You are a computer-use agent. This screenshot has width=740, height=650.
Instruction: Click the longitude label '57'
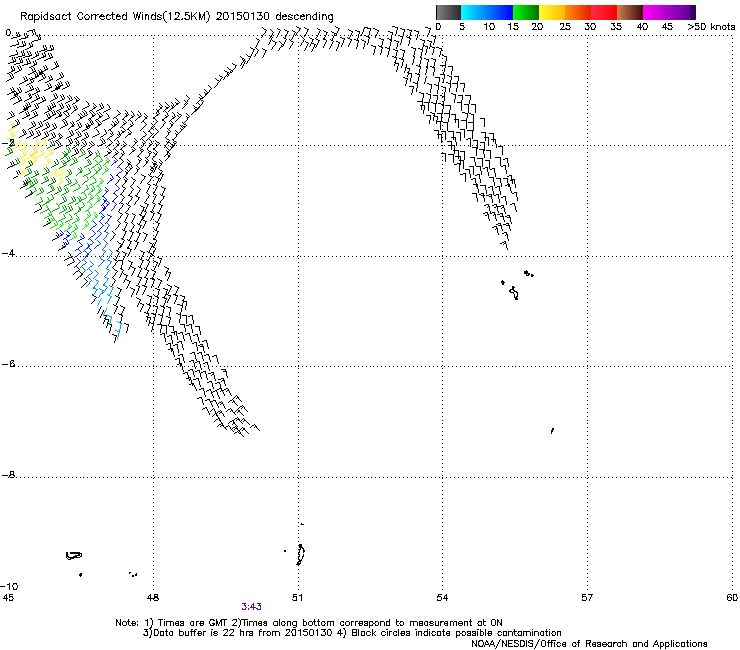tap(587, 598)
